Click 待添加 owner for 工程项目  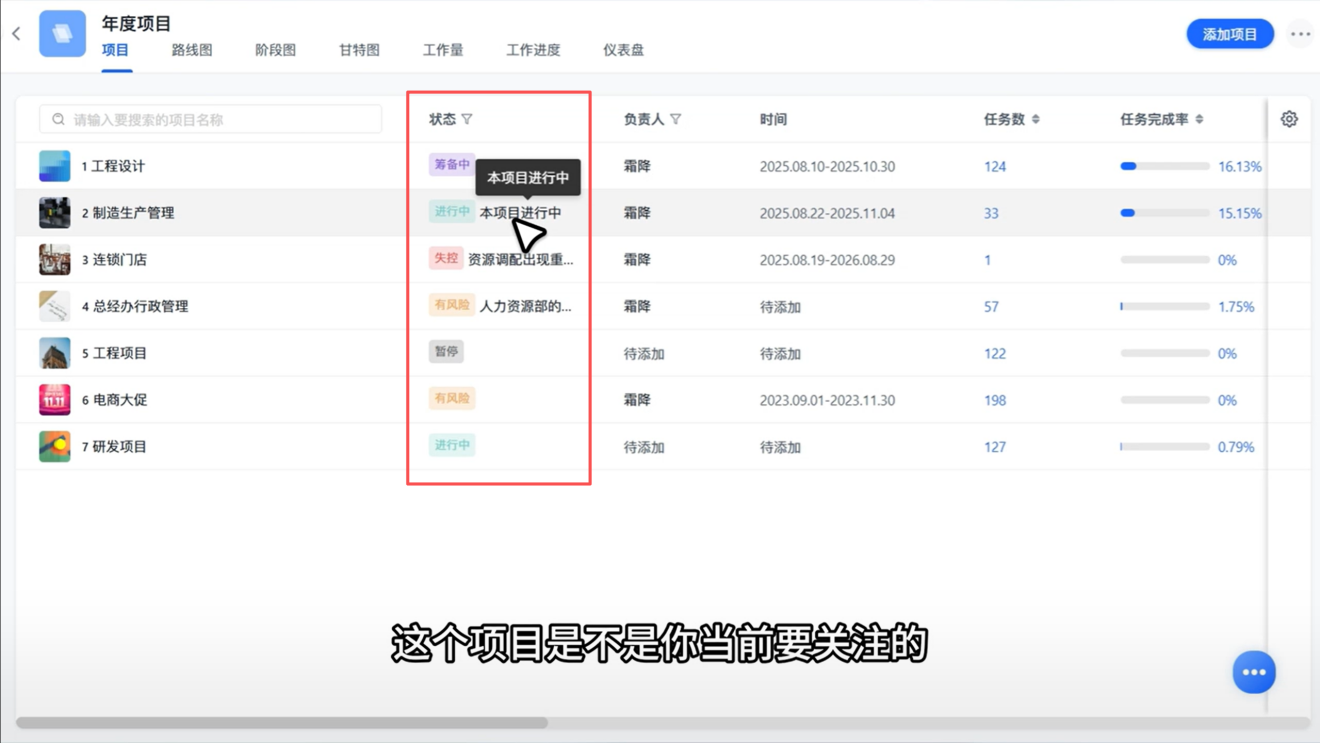[x=644, y=354]
